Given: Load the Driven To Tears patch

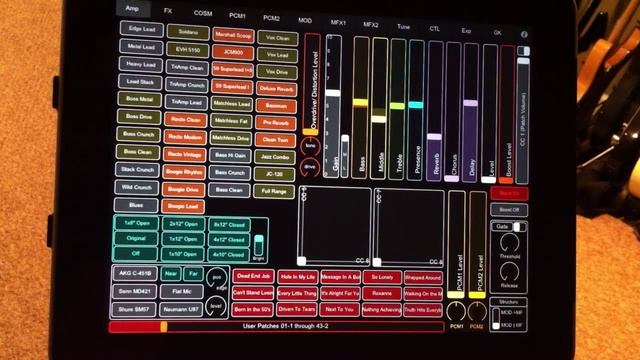Looking at the screenshot, I should point(297,309).
